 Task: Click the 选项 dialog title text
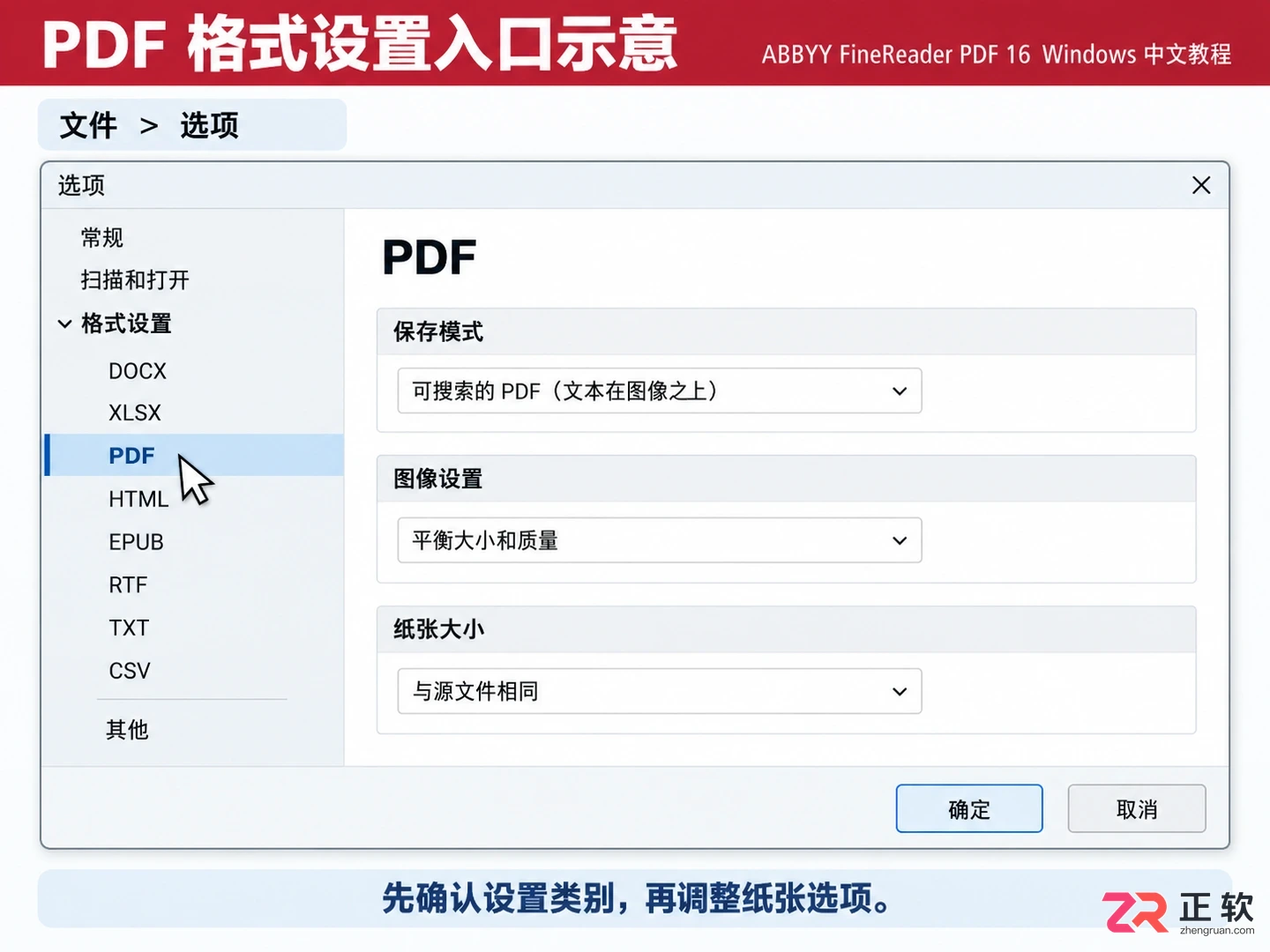[x=81, y=185]
